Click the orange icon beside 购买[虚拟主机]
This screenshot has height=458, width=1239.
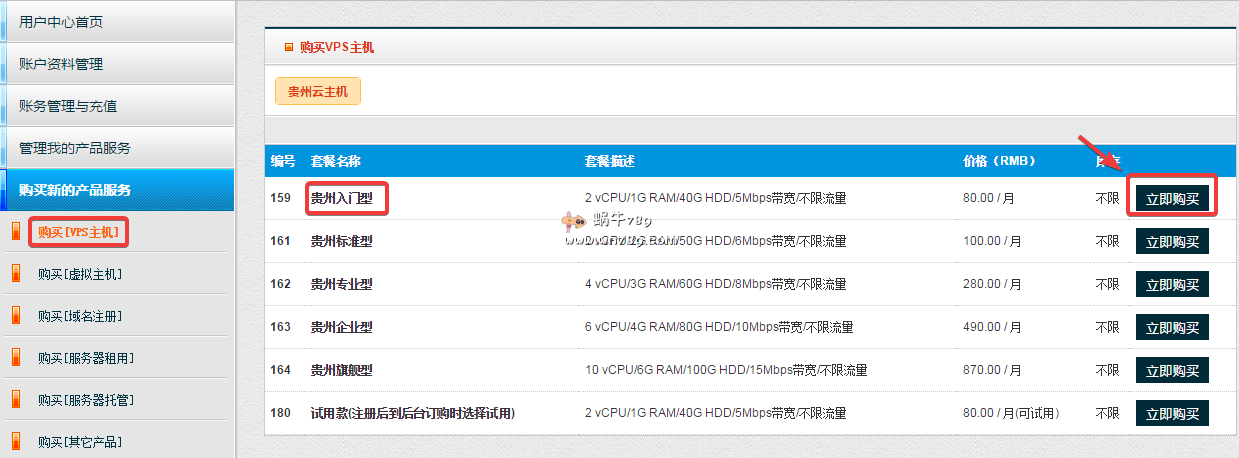[15, 274]
